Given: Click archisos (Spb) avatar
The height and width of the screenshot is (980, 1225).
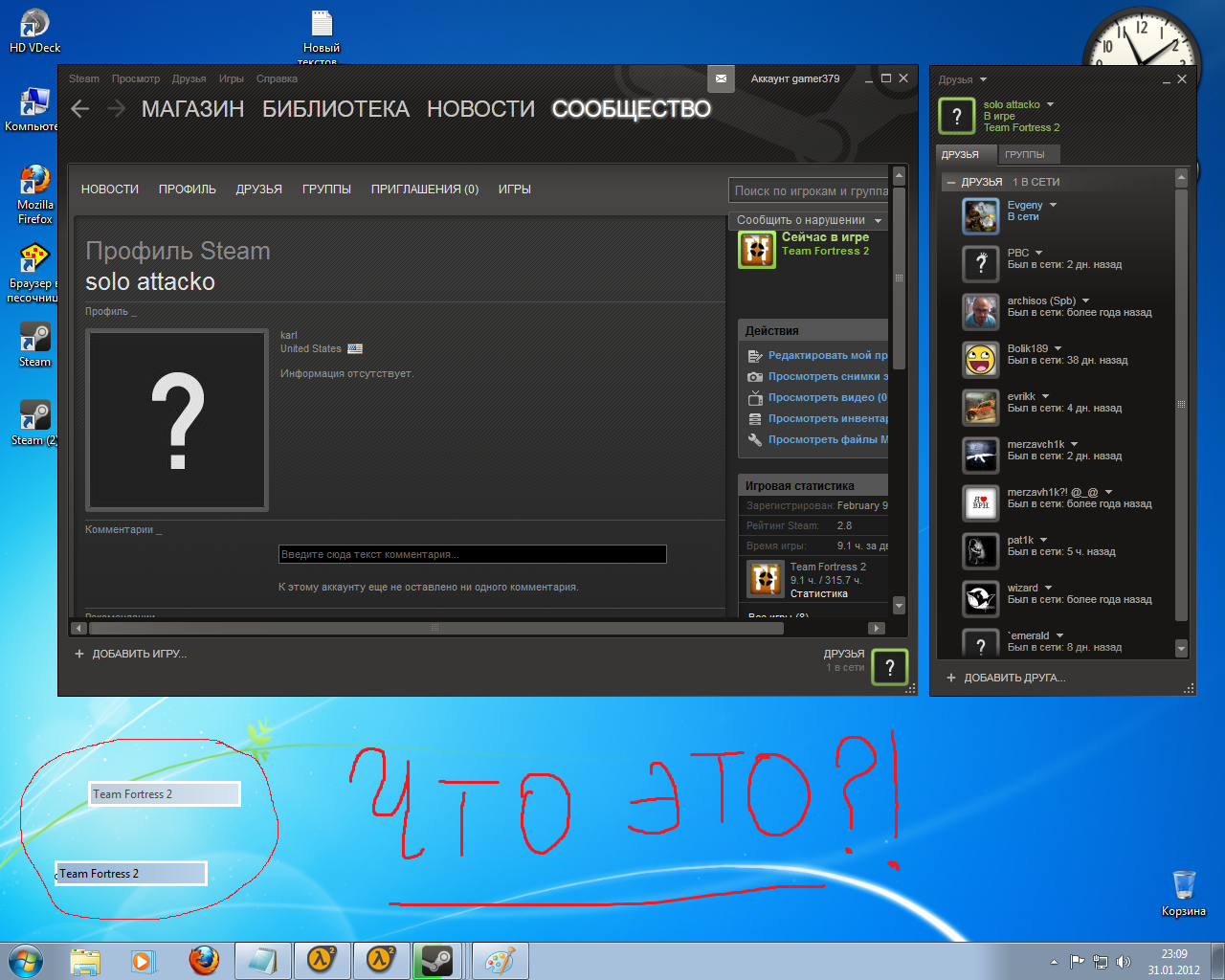Looking at the screenshot, I should pyautogui.click(x=981, y=312).
